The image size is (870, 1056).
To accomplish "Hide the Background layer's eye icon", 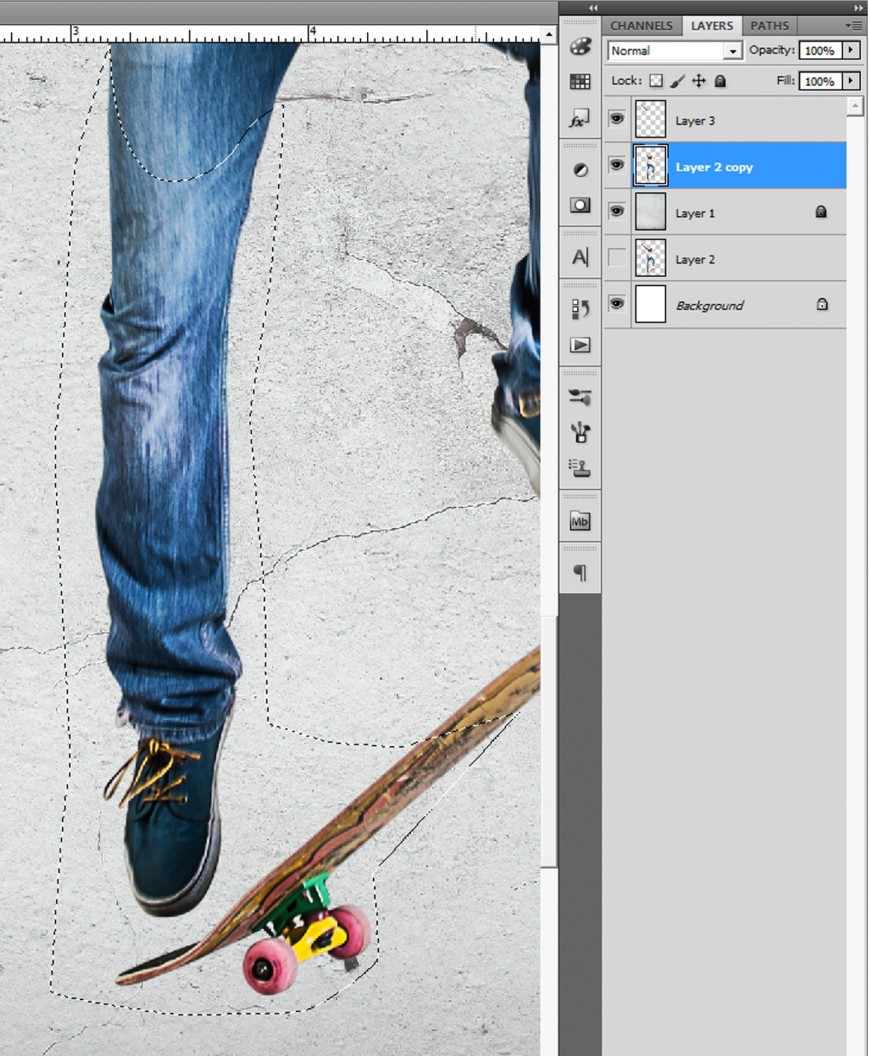I will (x=616, y=304).
